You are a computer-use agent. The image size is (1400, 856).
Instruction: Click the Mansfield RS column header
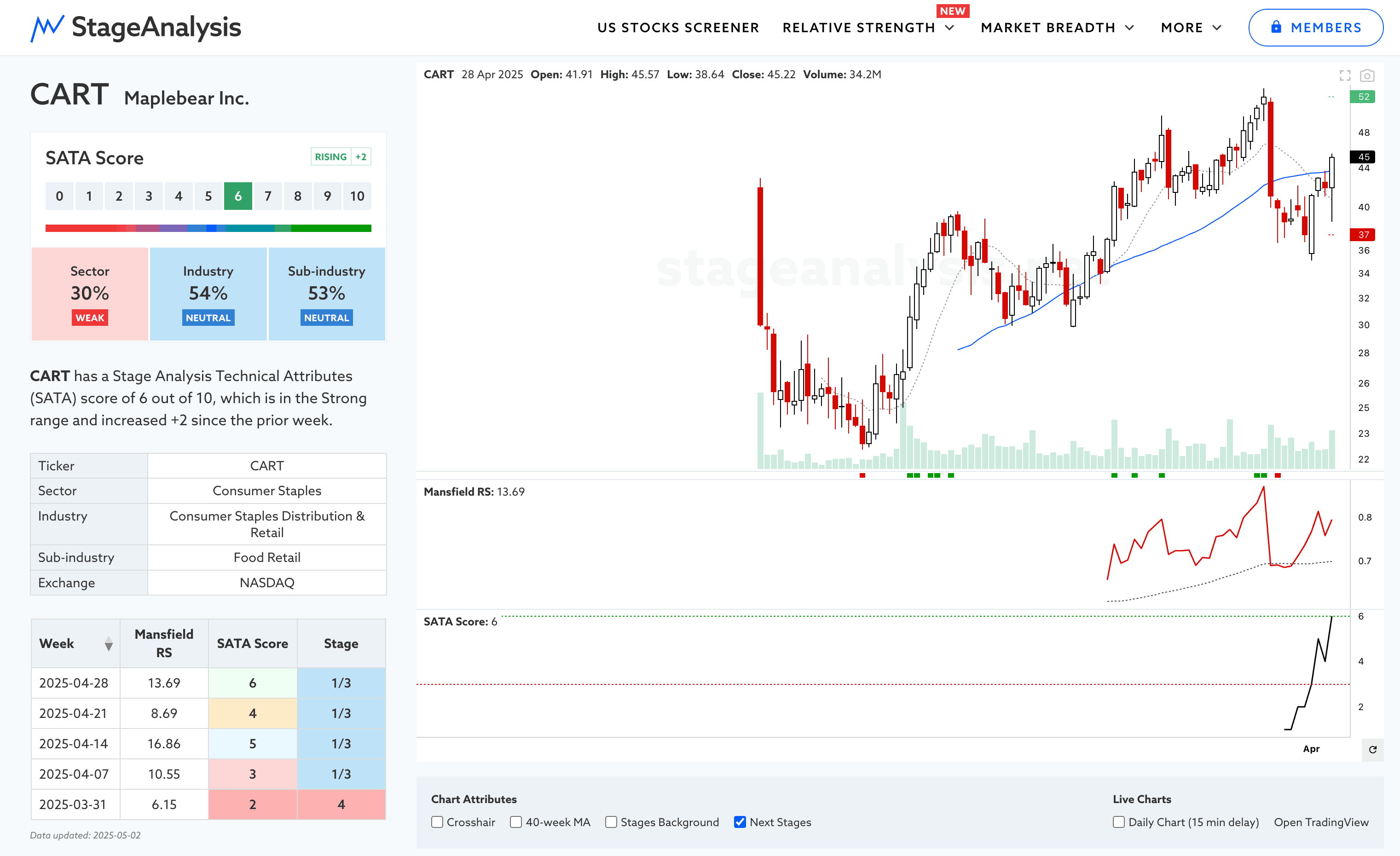(164, 643)
